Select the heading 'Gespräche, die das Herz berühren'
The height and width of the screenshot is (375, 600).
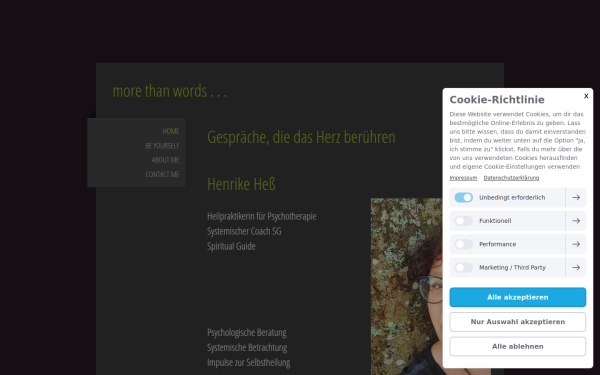tap(301, 137)
